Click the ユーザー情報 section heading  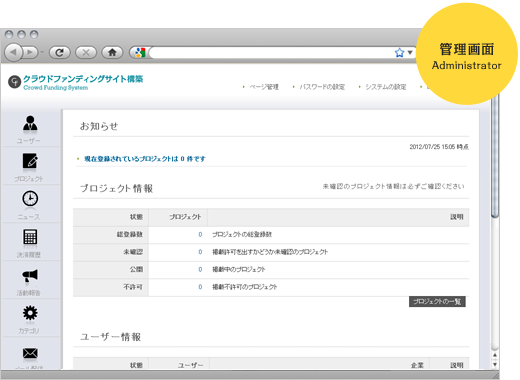(110, 337)
